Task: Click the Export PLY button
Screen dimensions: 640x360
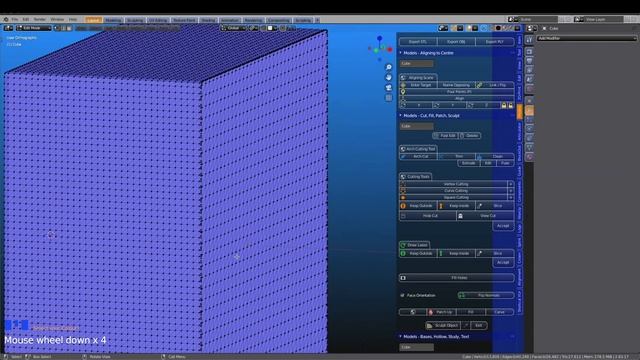Action: [494, 42]
